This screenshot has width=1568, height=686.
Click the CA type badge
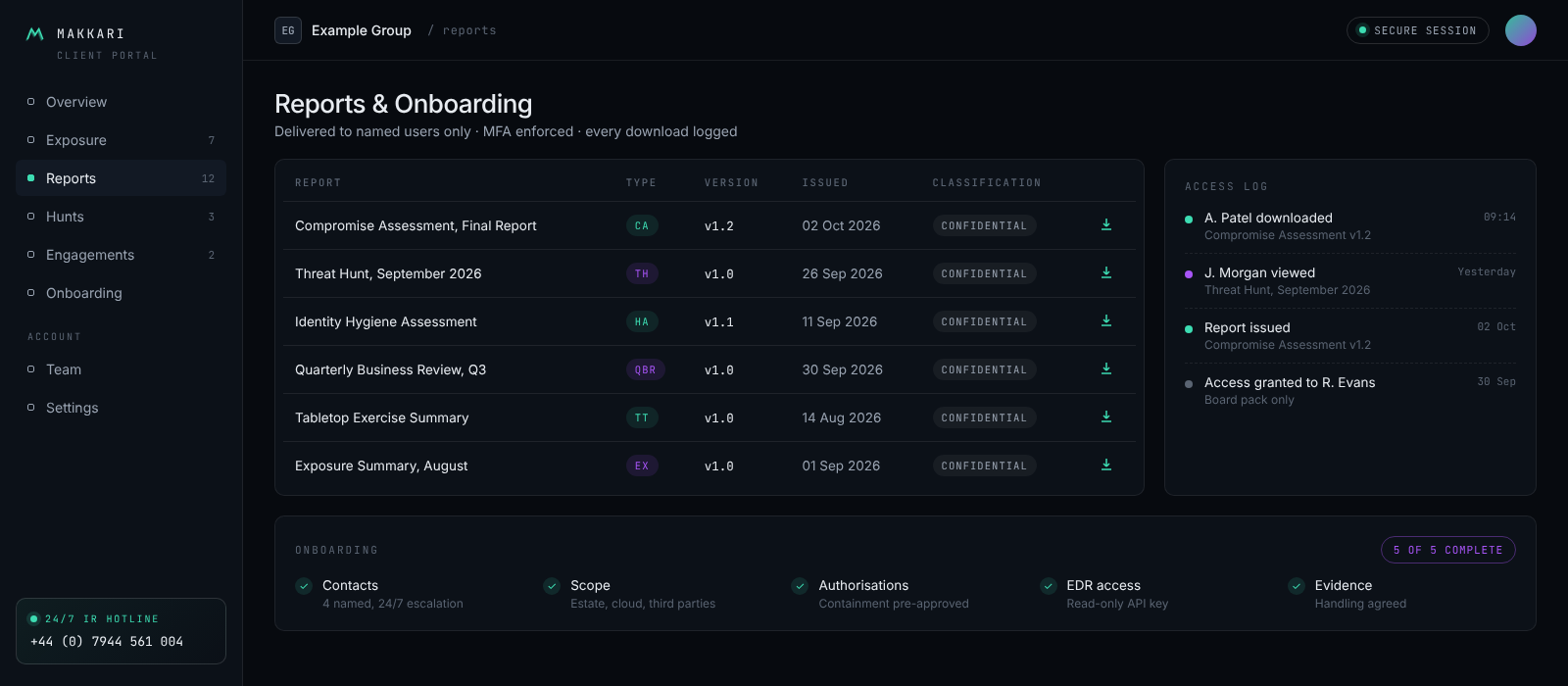[x=642, y=225]
